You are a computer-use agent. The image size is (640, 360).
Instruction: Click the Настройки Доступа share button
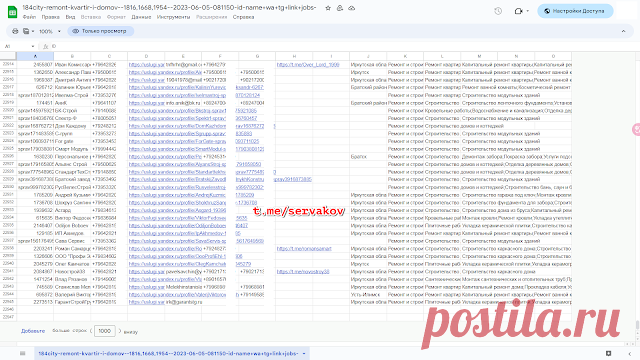[575, 11]
